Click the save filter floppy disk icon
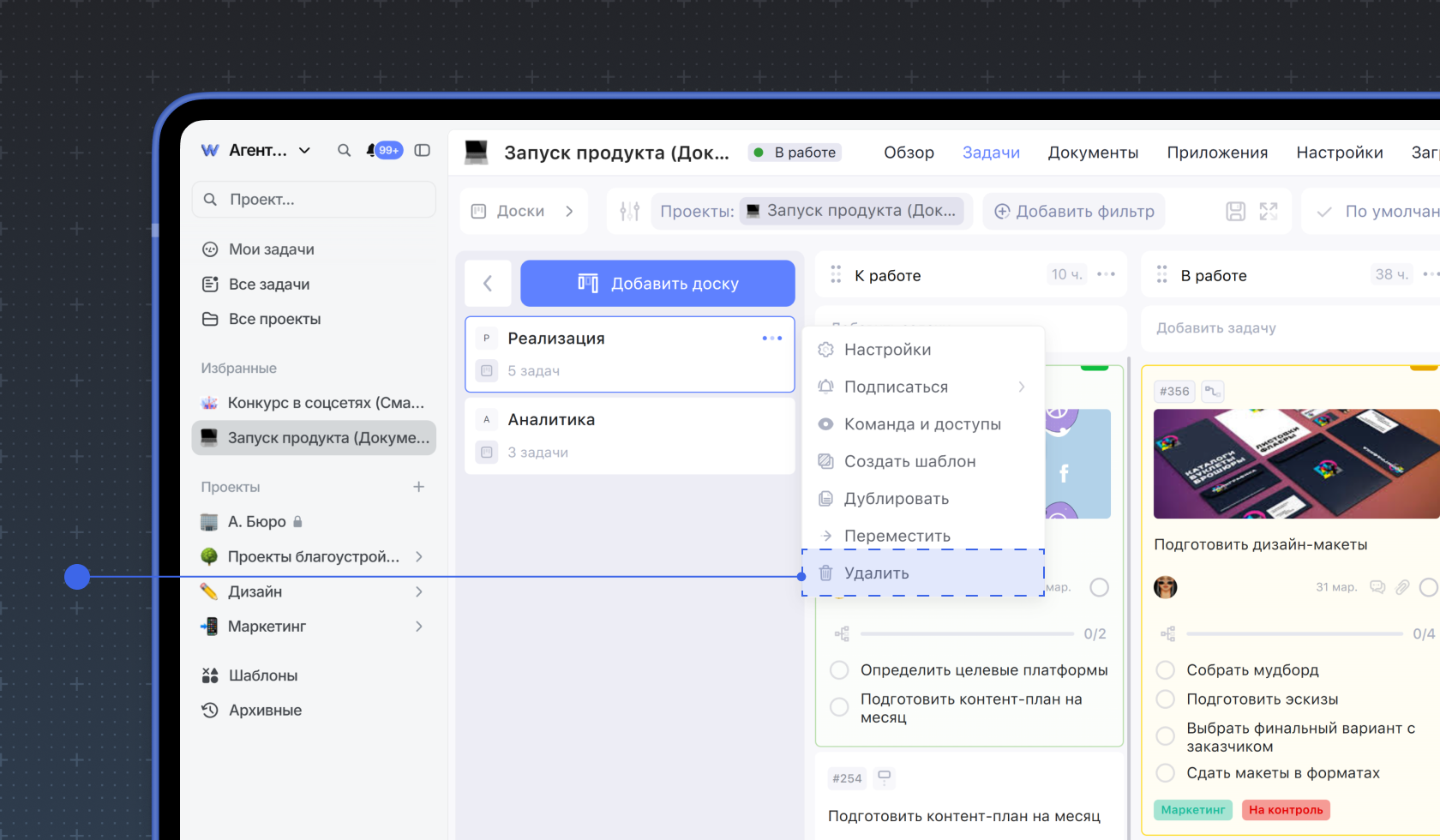The height and width of the screenshot is (840, 1440). 1235,212
